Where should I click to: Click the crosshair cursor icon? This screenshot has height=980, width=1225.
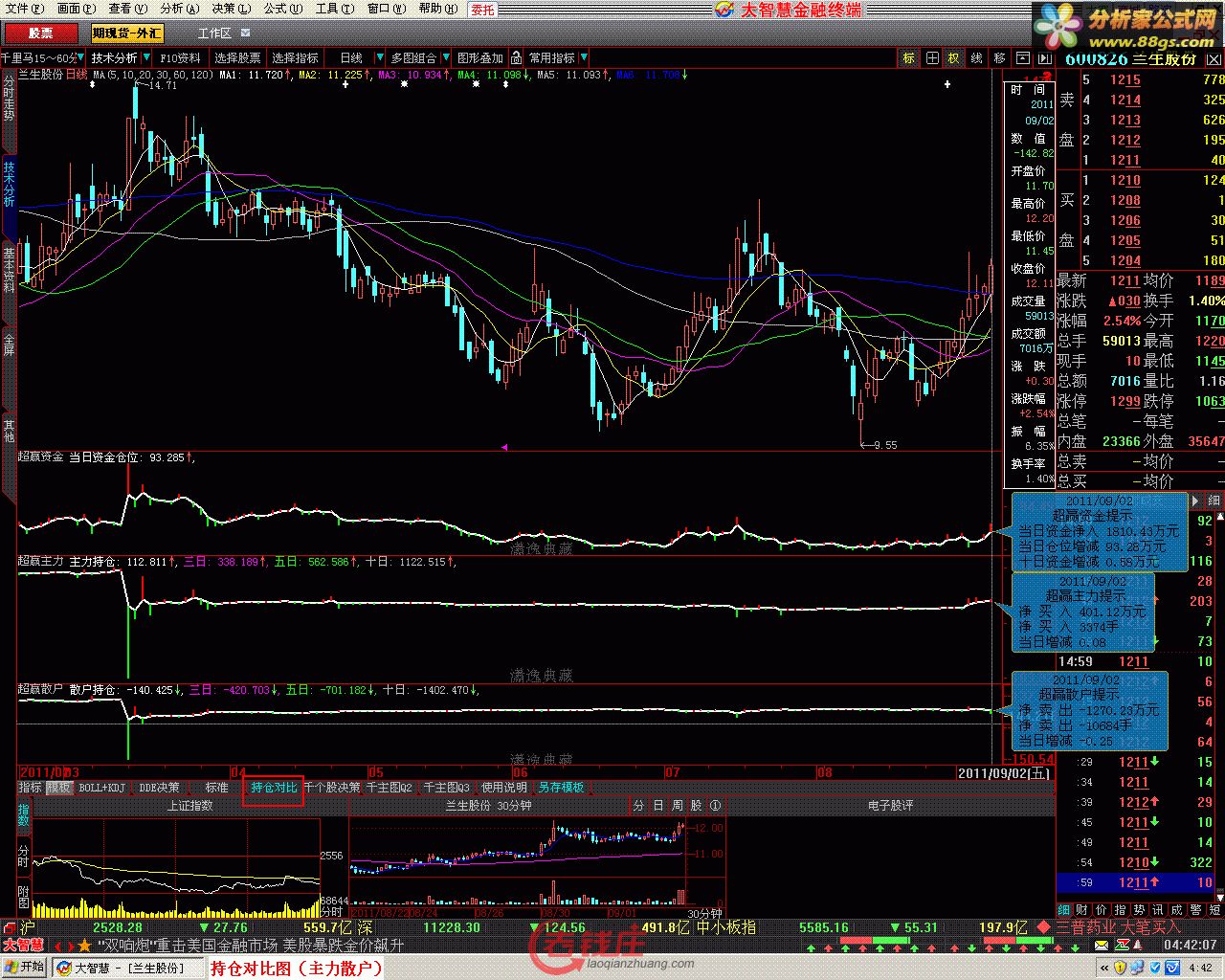click(932, 58)
